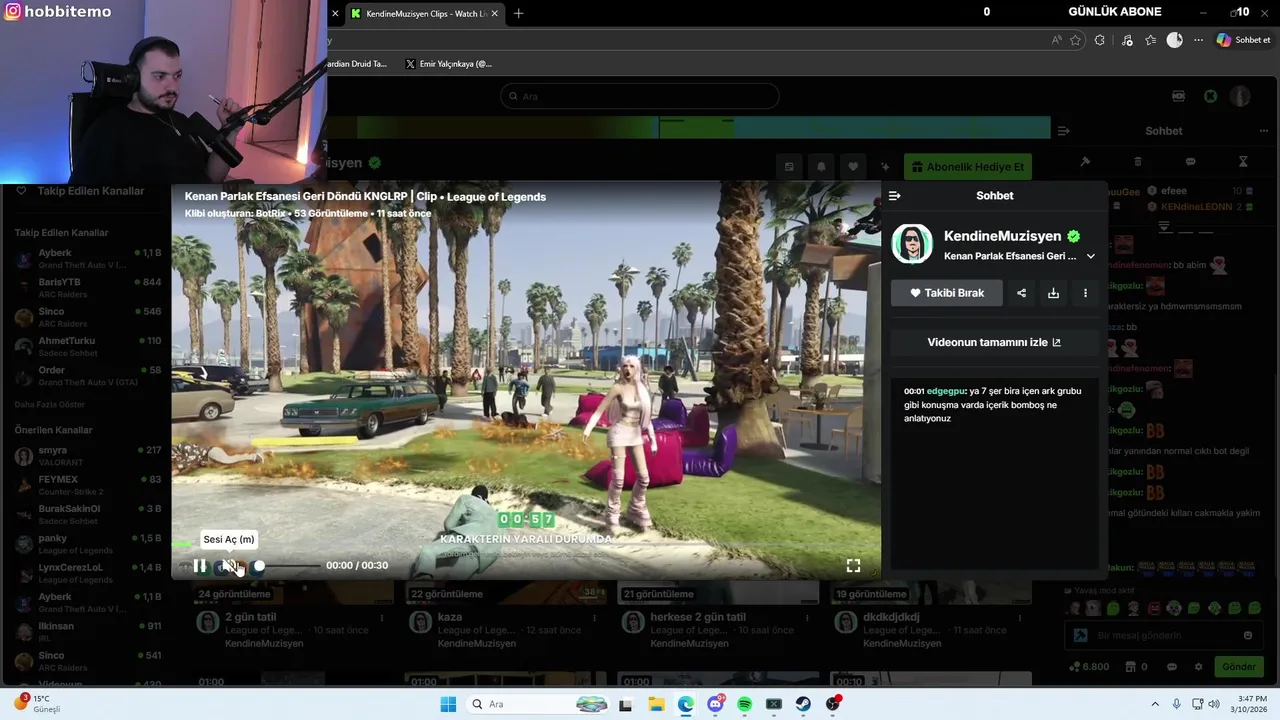Open user avatar menu in Kick header
This screenshot has width=1280, height=720.
(1240, 96)
